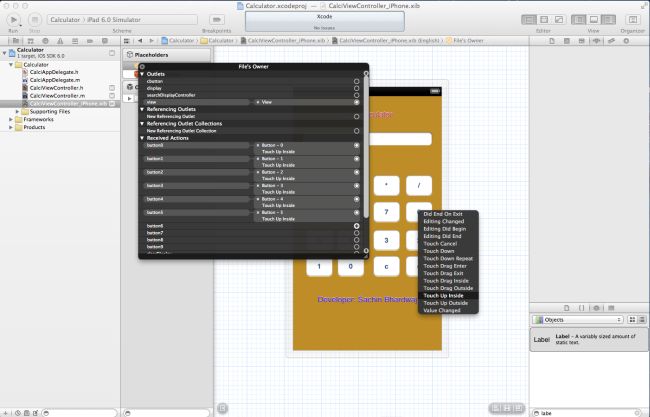This screenshot has height=417, width=650.
Task: Show the File inspector
Action: [x=552, y=41]
